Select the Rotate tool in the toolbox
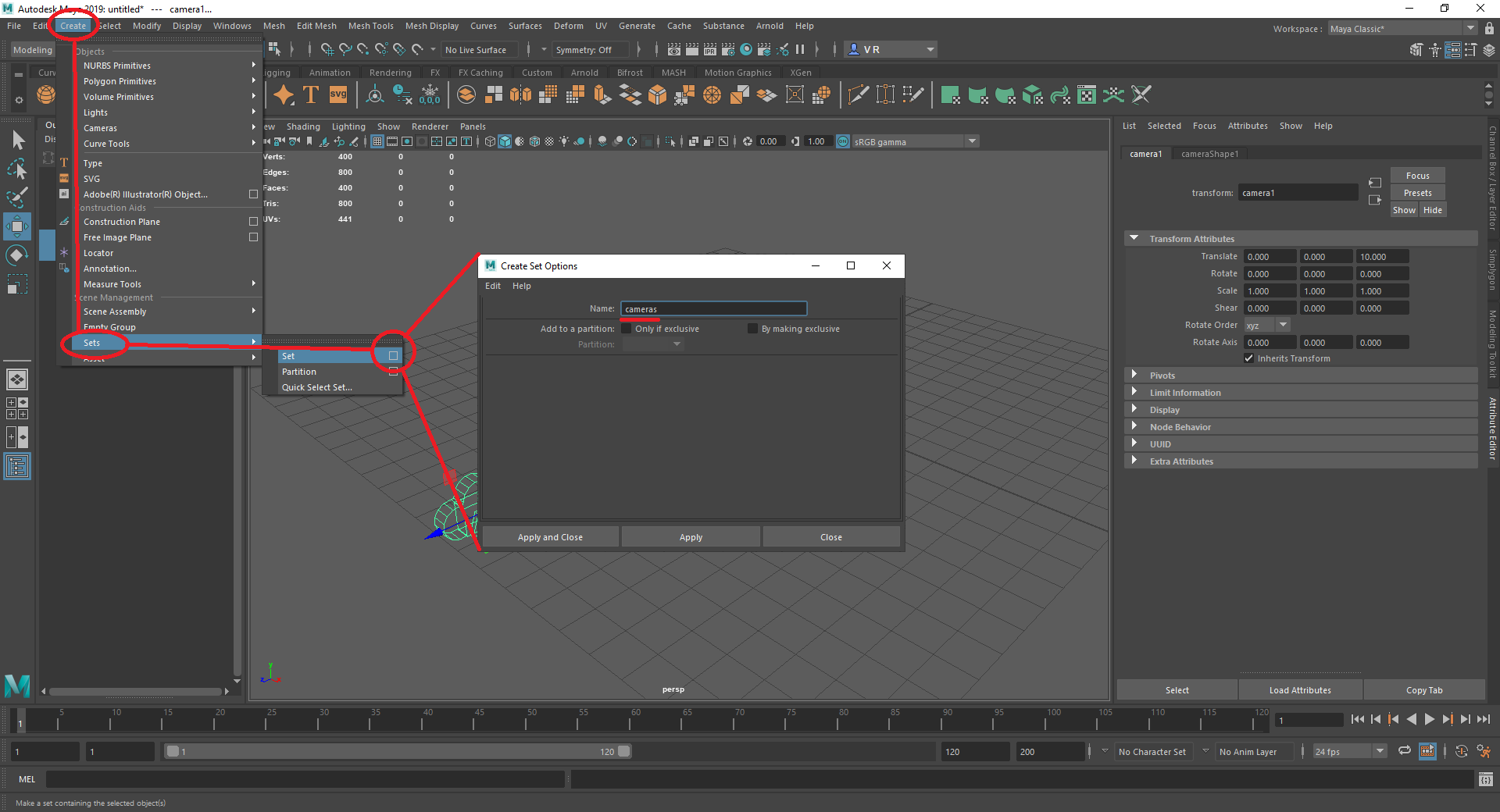The image size is (1500, 812). coord(17,255)
